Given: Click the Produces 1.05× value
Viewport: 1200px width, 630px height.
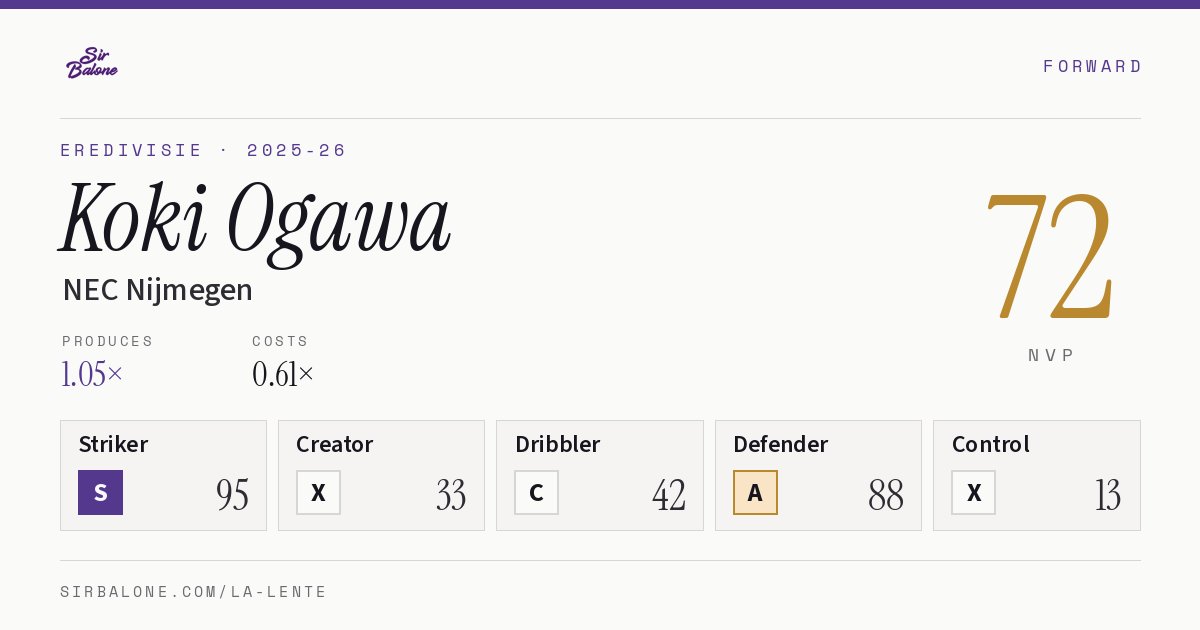Looking at the screenshot, I should pos(92,374).
